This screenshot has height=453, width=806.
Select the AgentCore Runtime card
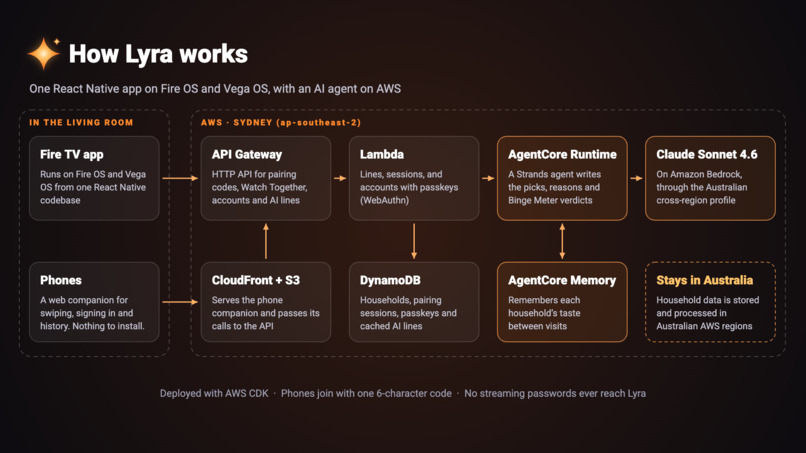tap(562, 178)
